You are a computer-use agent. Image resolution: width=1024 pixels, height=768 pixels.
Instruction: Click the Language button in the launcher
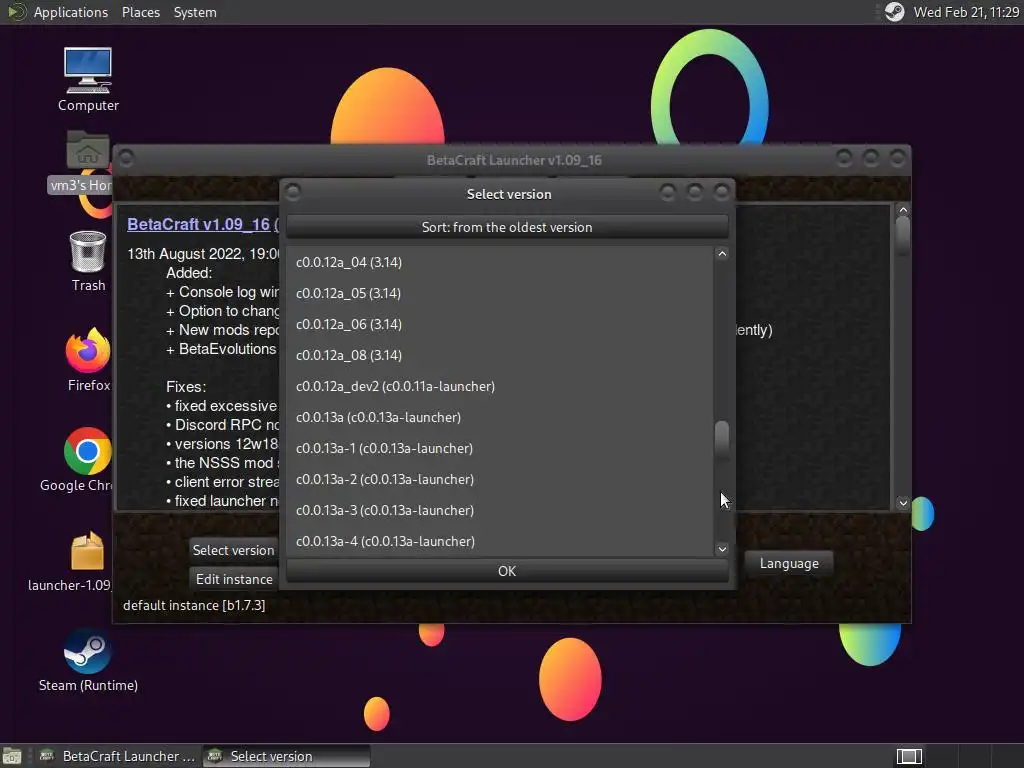pyautogui.click(x=789, y=563)
